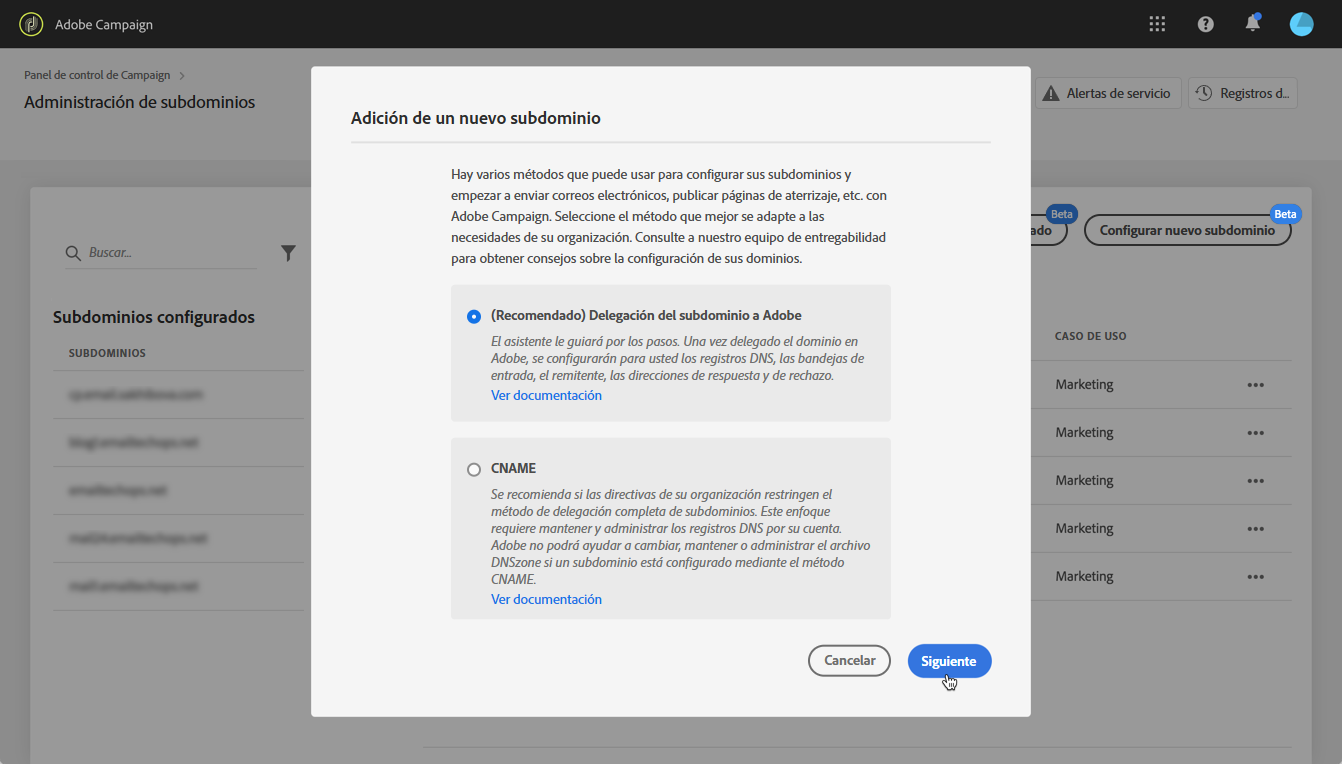Open the user profile avatar
The width and height of the screenshot is (1342, 764).
[x=1301, y=24]
